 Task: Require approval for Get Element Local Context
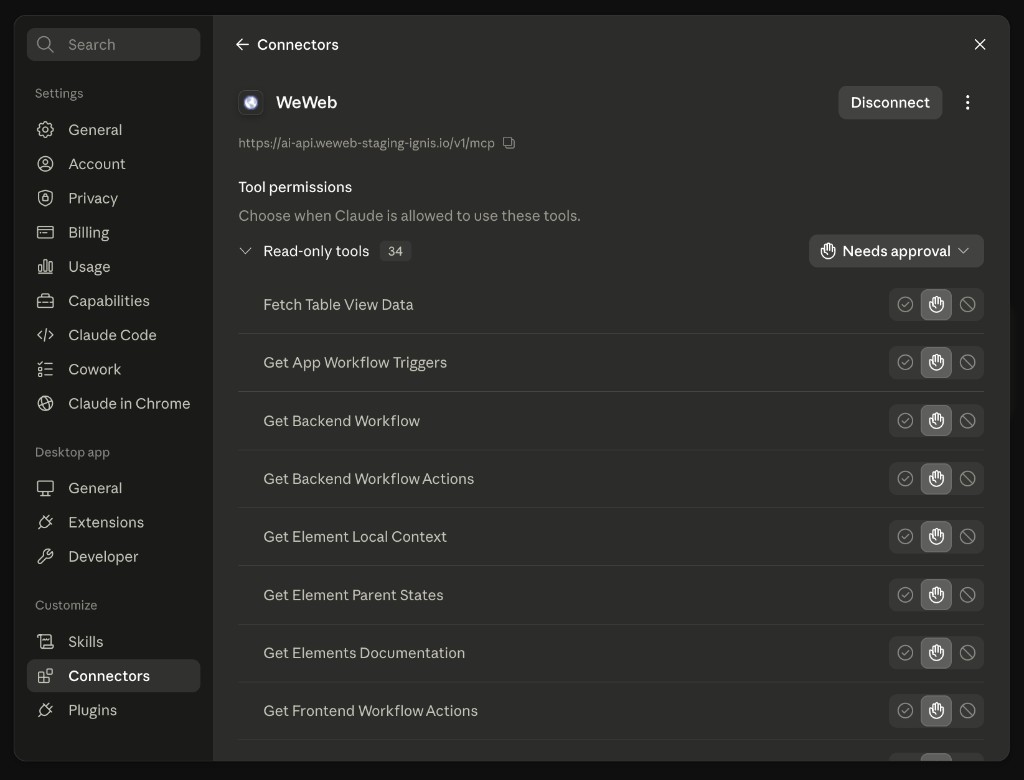936,536
